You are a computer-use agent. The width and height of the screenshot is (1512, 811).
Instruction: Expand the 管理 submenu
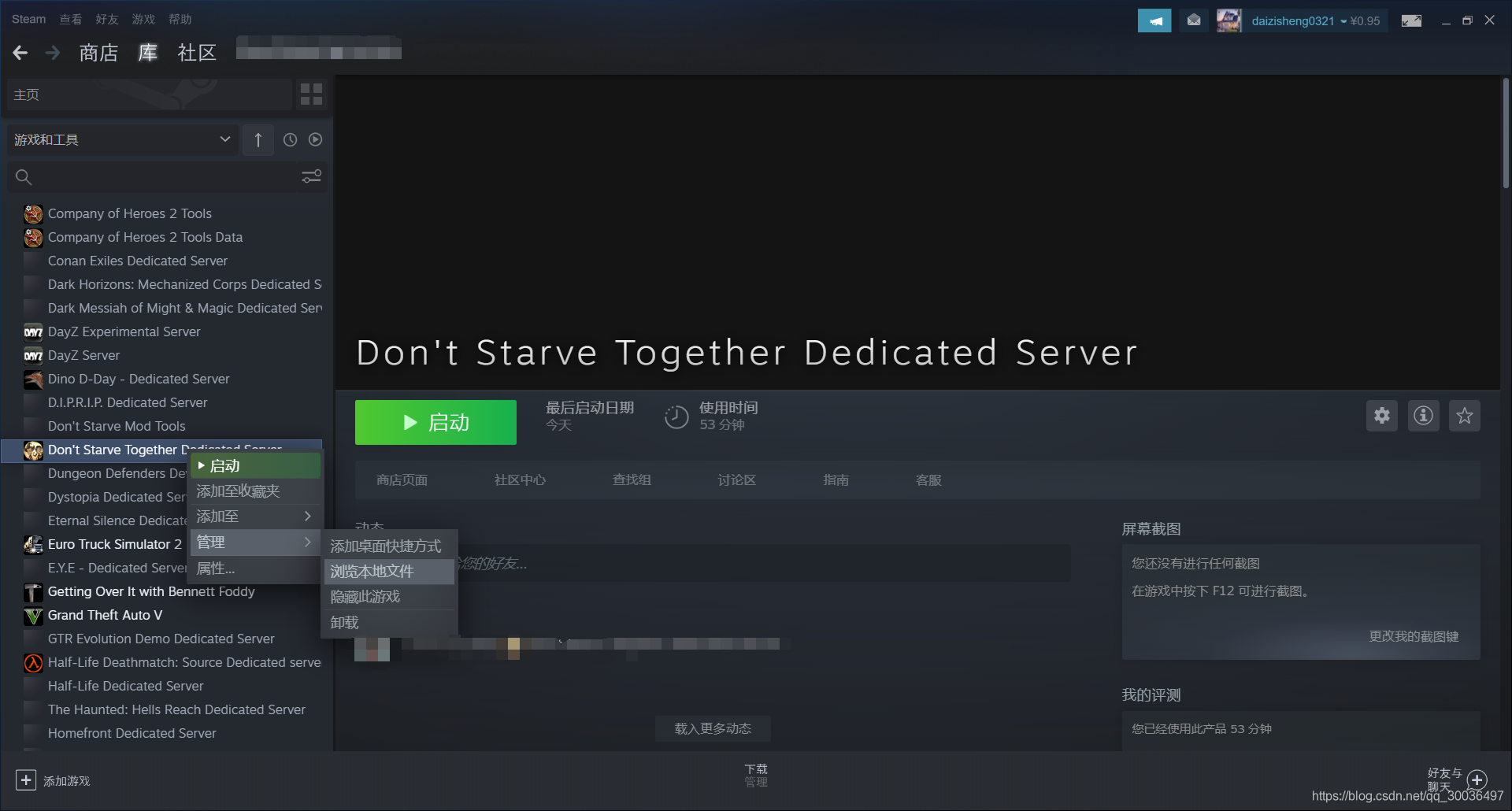255,543
